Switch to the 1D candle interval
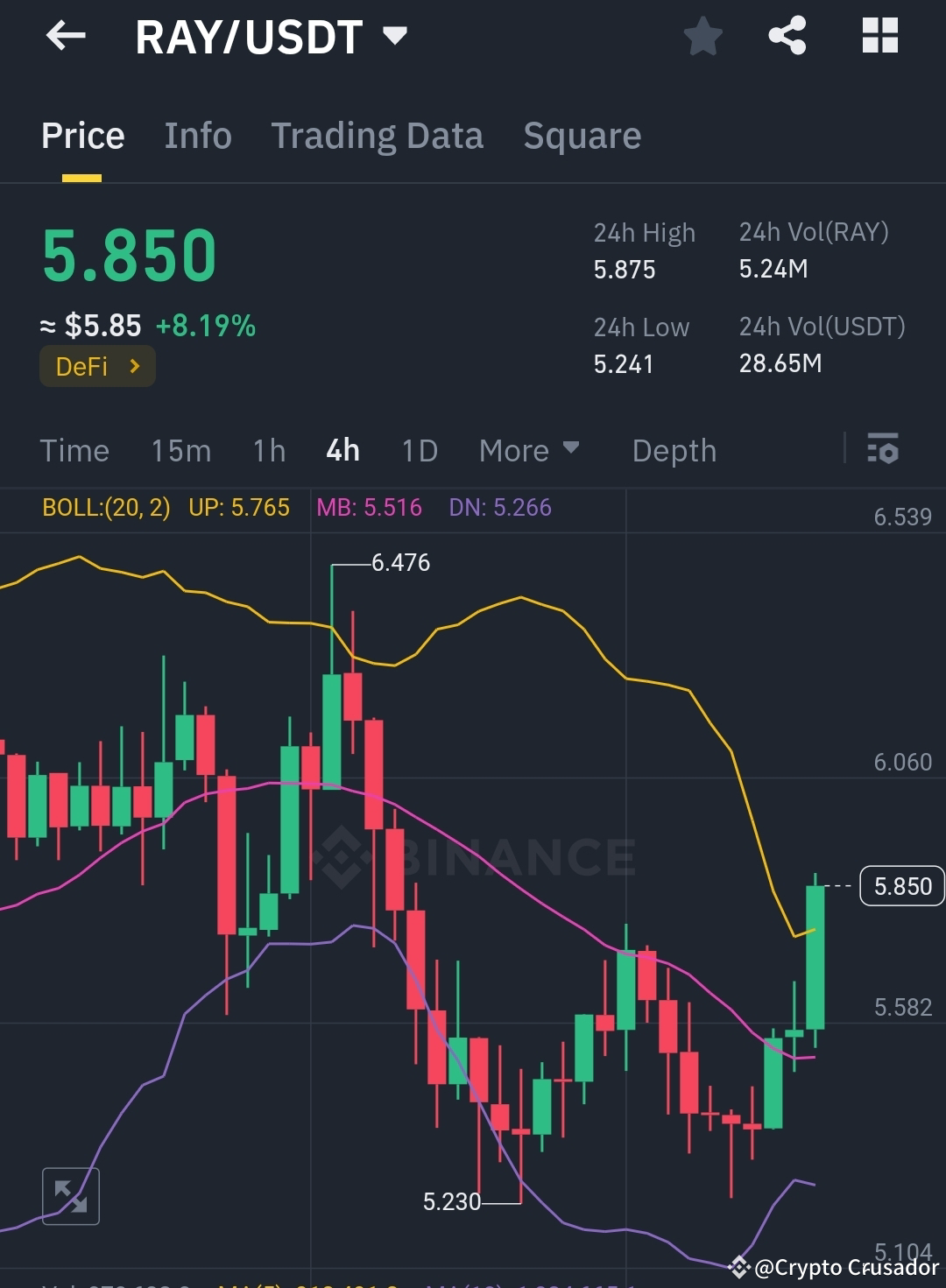The height and width of the screenshot is (1288, 946). [x=419, y=450]
